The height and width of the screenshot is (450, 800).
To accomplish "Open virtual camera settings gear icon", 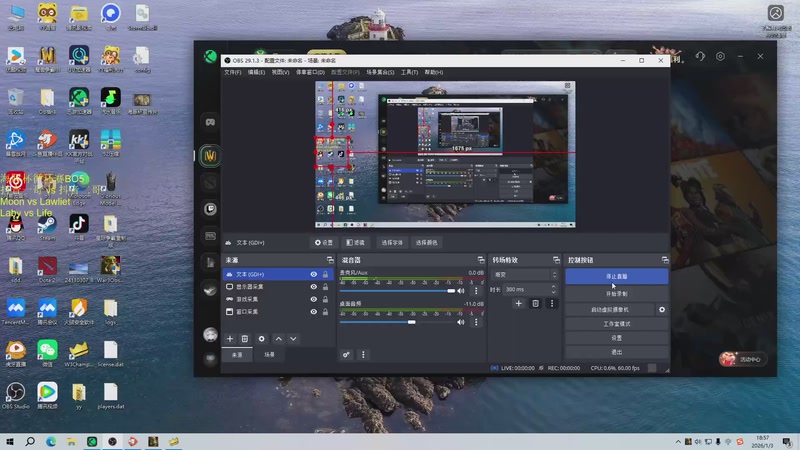I will tap(661, 310).
